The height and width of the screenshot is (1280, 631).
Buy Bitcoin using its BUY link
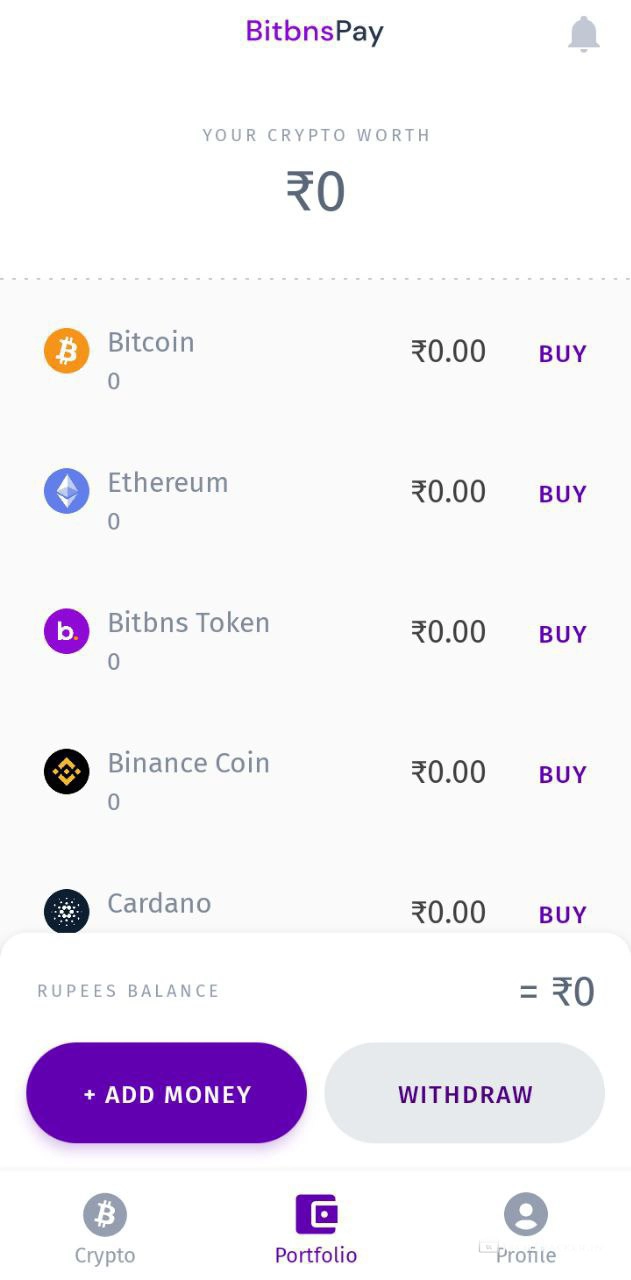563,354
